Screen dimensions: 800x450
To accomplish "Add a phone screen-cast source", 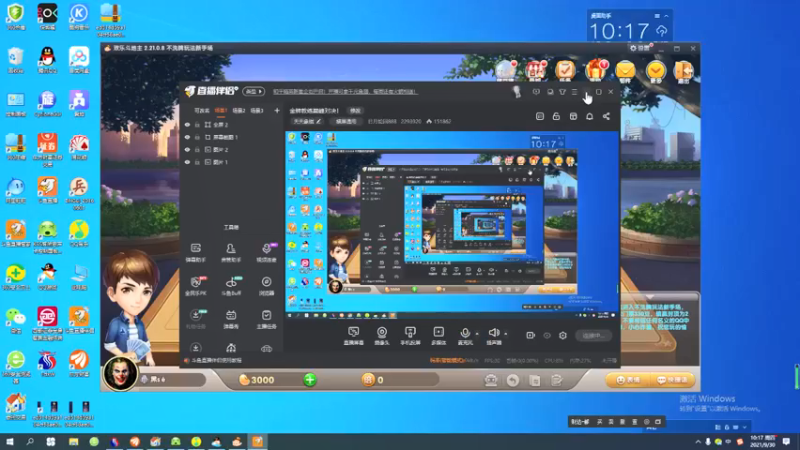I will click(x=410, y=336).
